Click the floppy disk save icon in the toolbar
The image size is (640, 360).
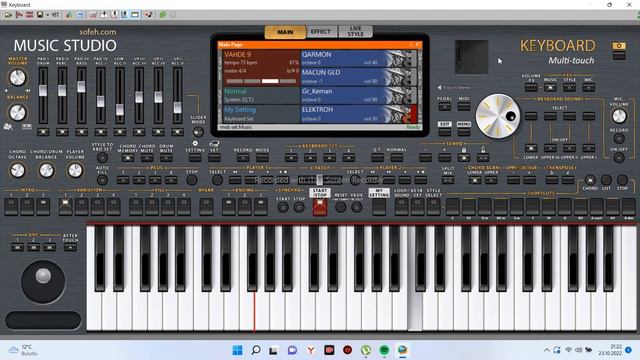point(40,15)
